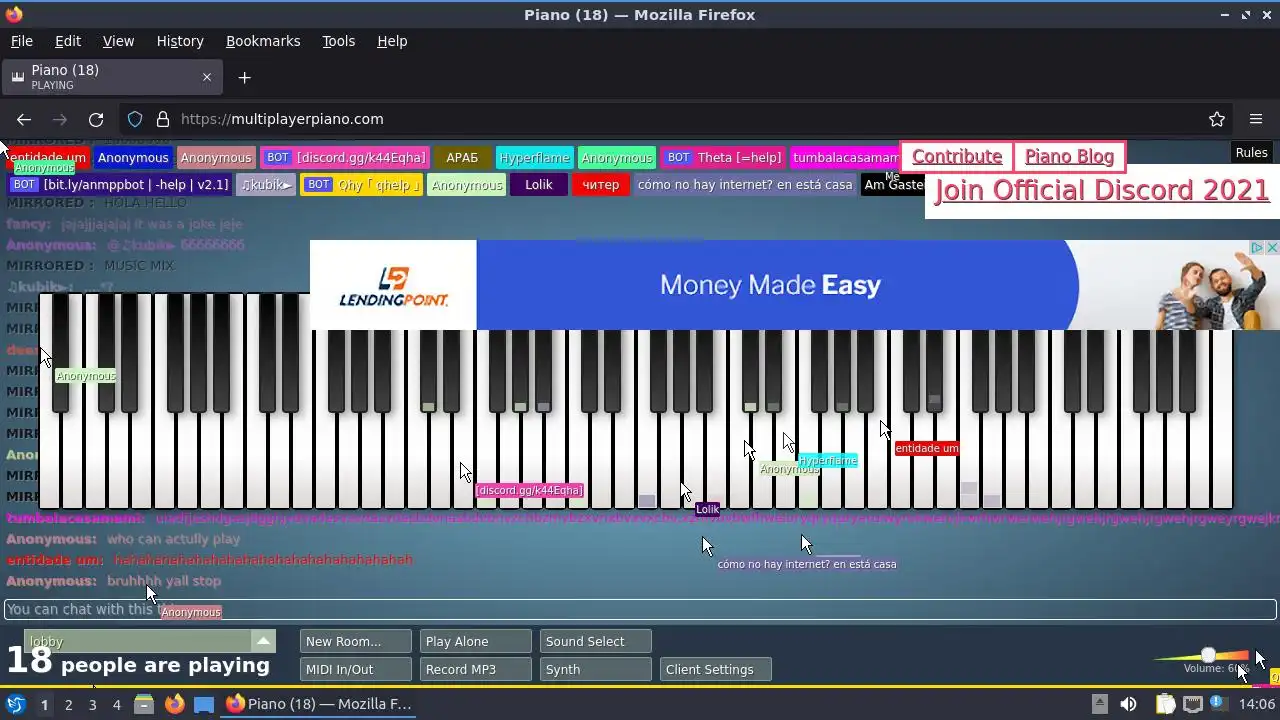1280x720 pixels.
Task: Open Join Official Discord 2021 link
Action: point(1101,190)
